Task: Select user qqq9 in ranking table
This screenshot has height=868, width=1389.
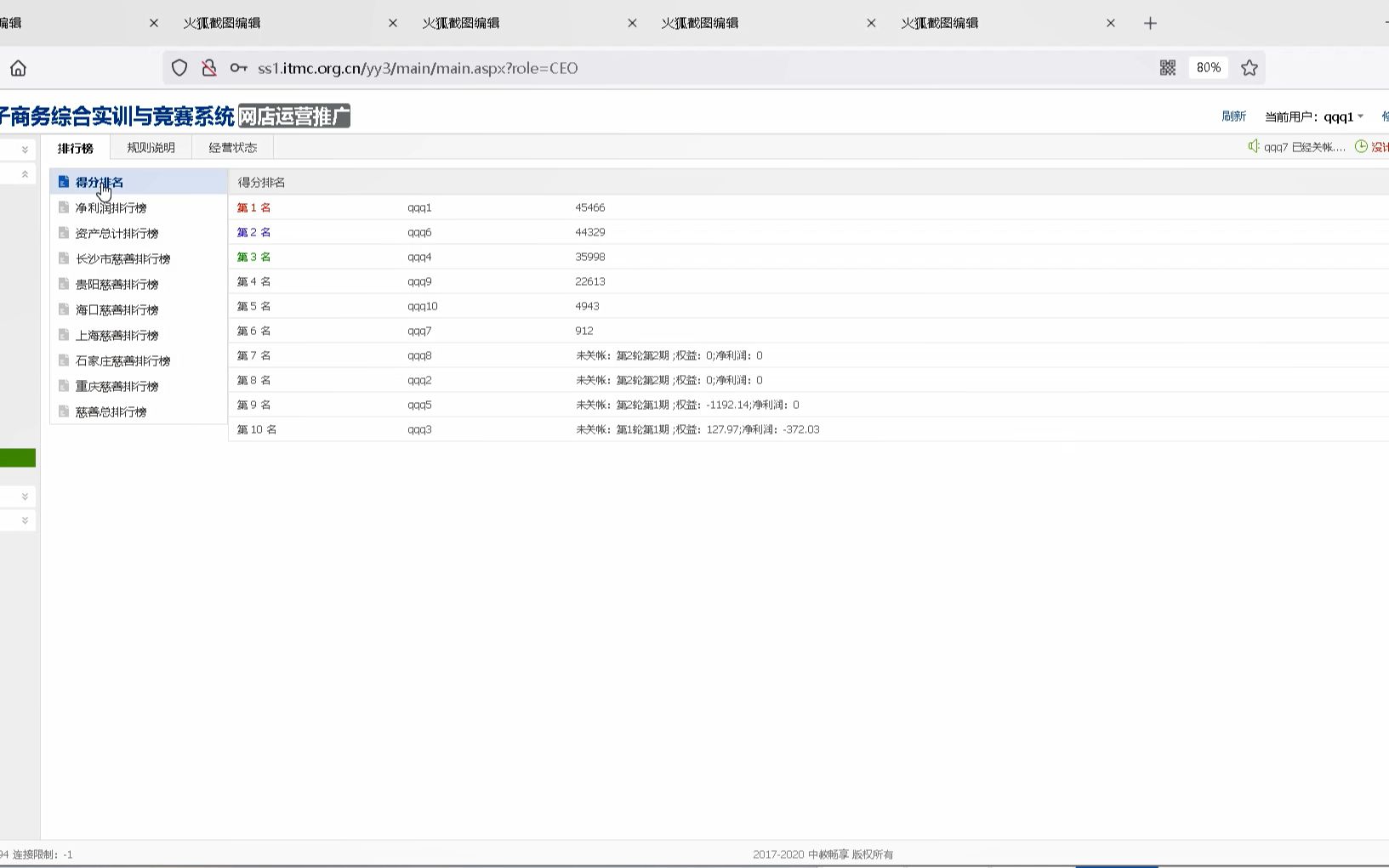Action: click(419, 281)
